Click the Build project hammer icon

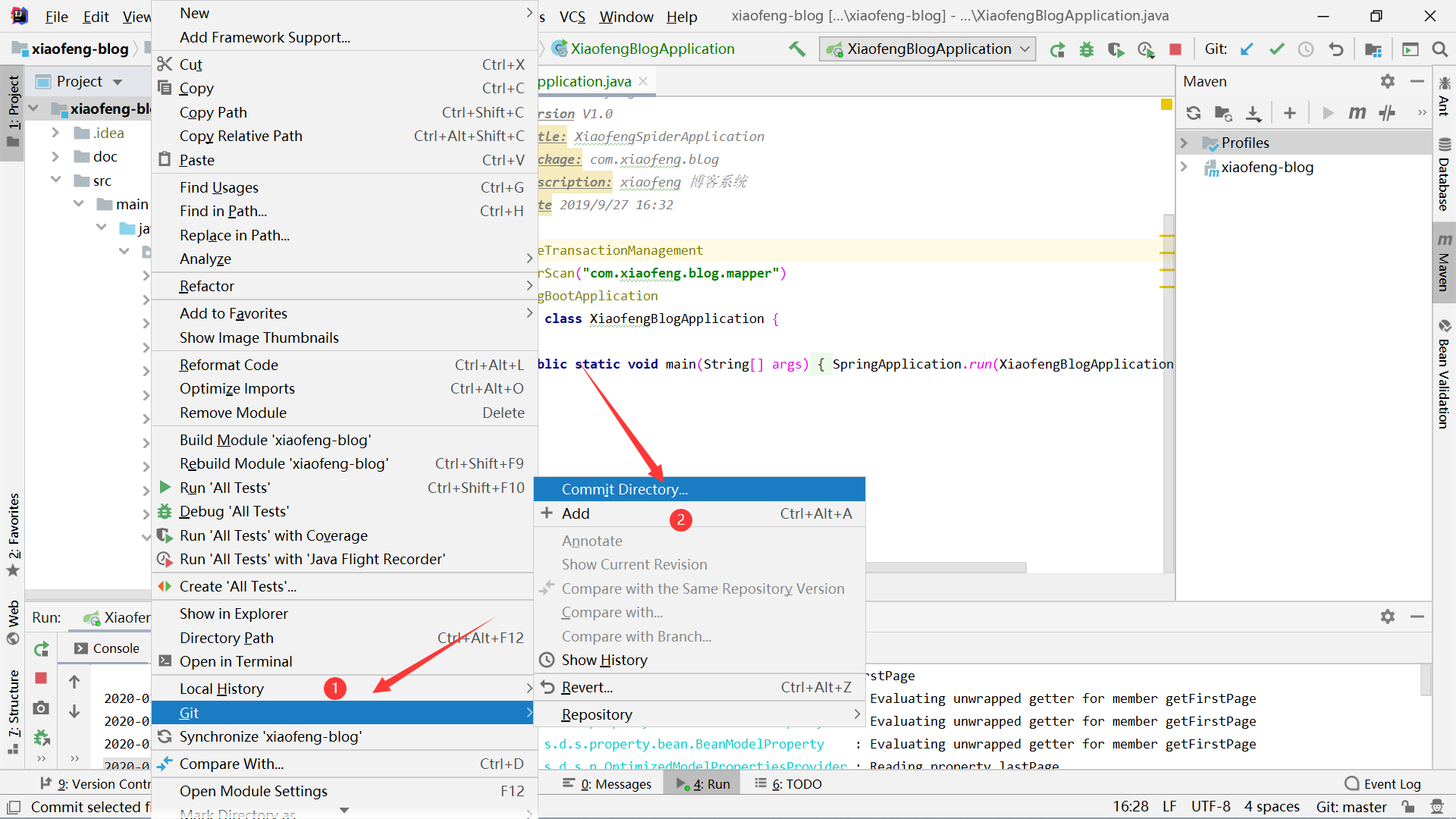(796, 49)
